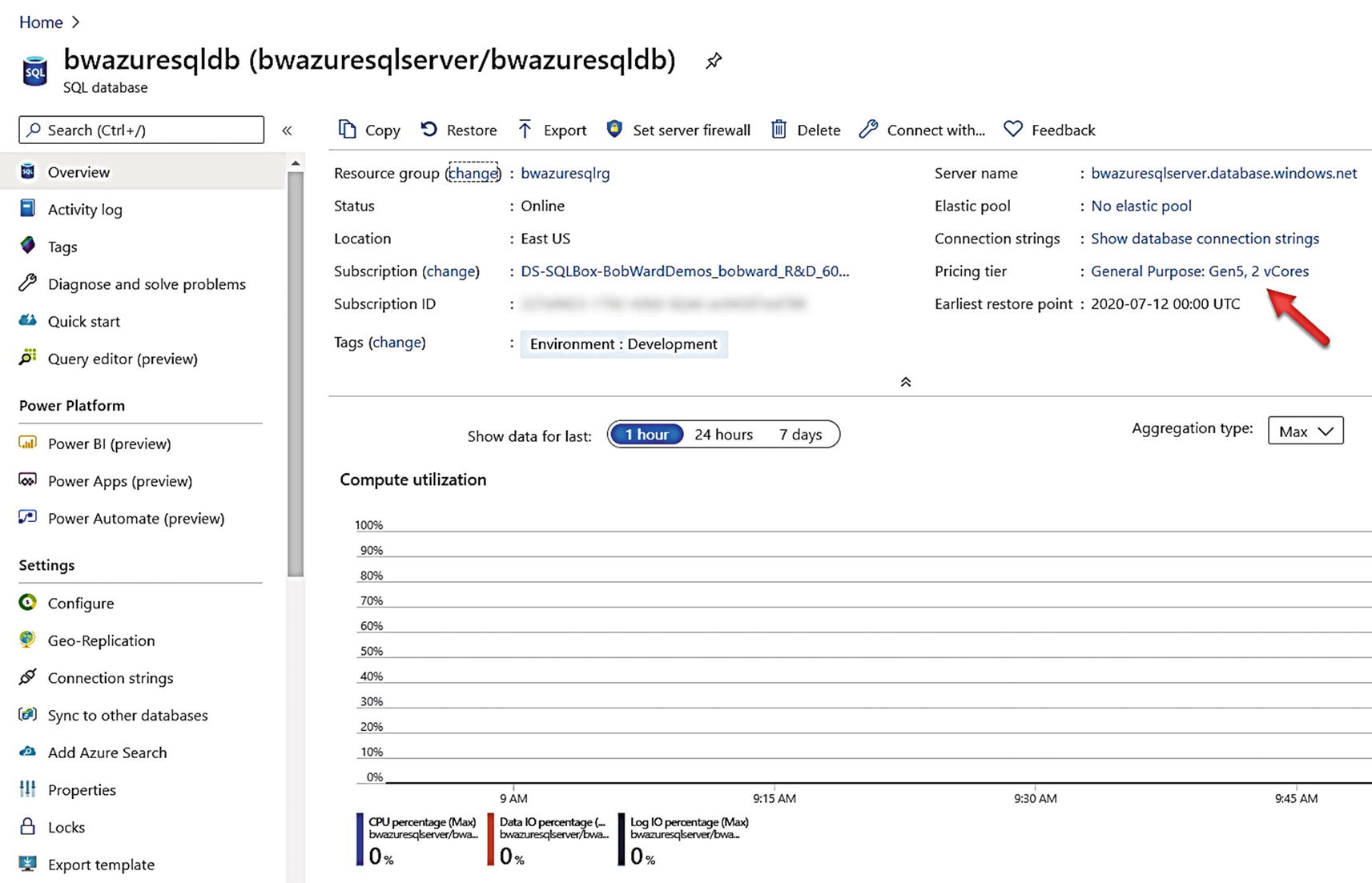Select the 7 days time range

tap(800, 434)
